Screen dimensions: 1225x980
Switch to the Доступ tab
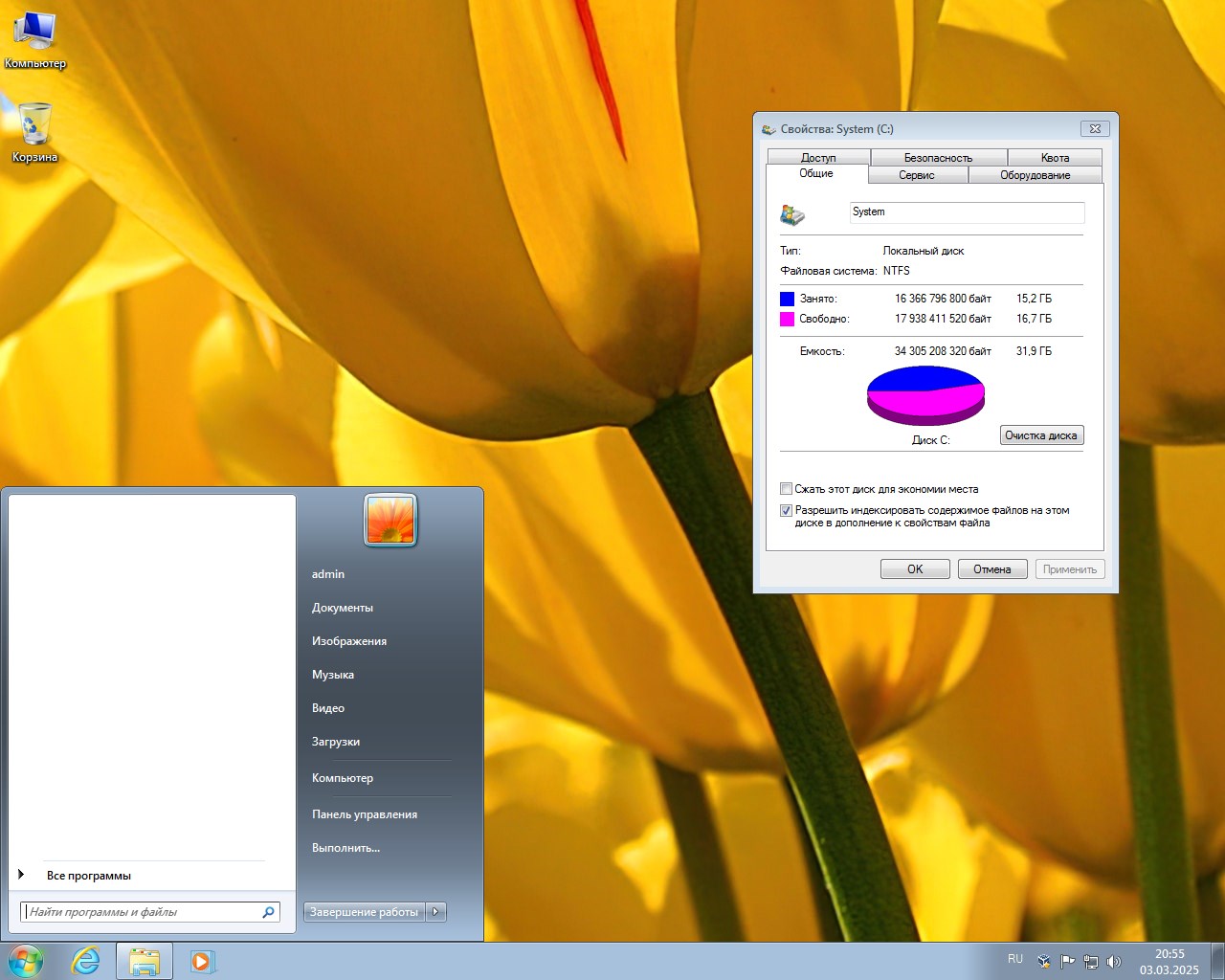pyautogui.click(x=818, y=157)
